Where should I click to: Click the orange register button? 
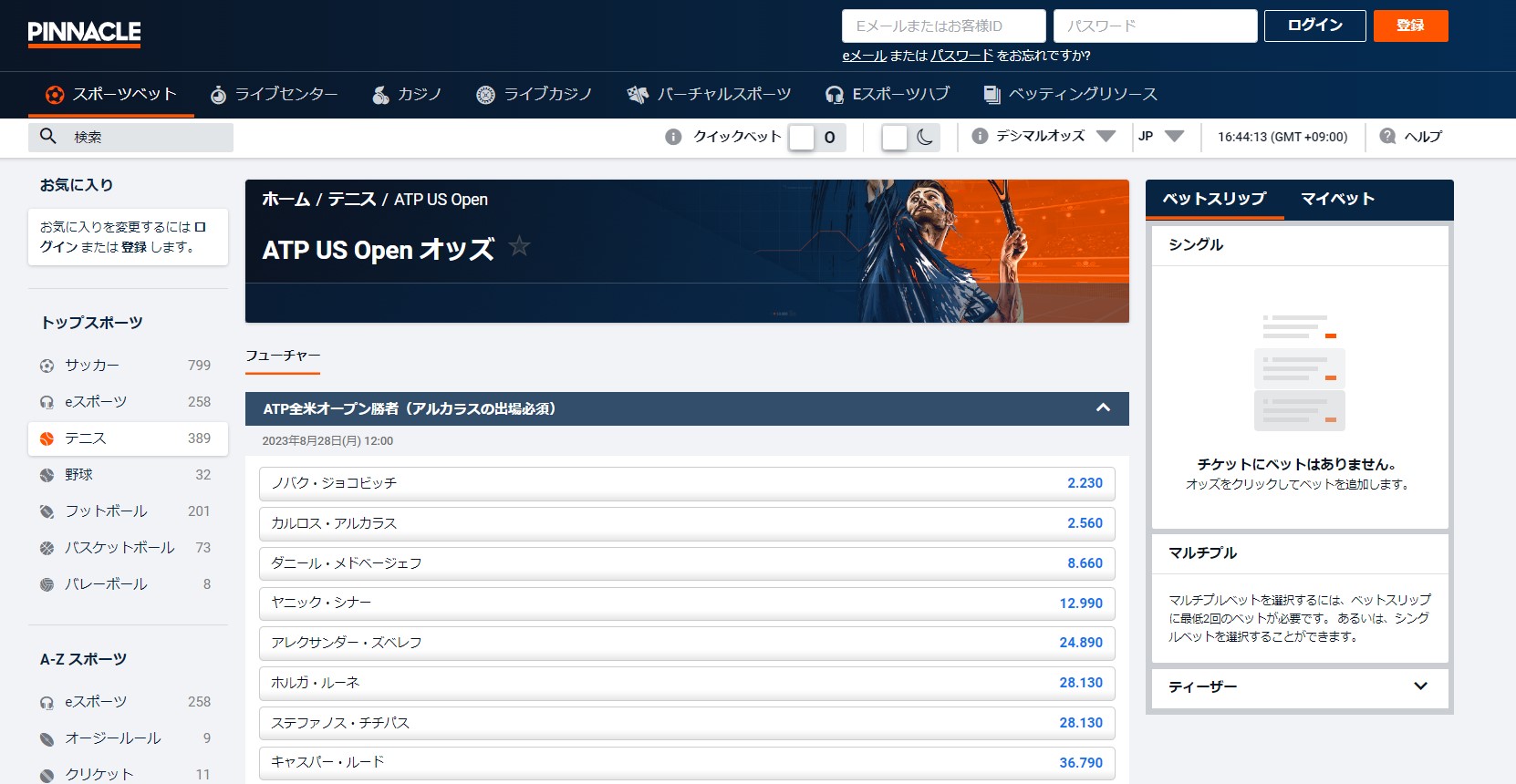(x=1410, y=26)
